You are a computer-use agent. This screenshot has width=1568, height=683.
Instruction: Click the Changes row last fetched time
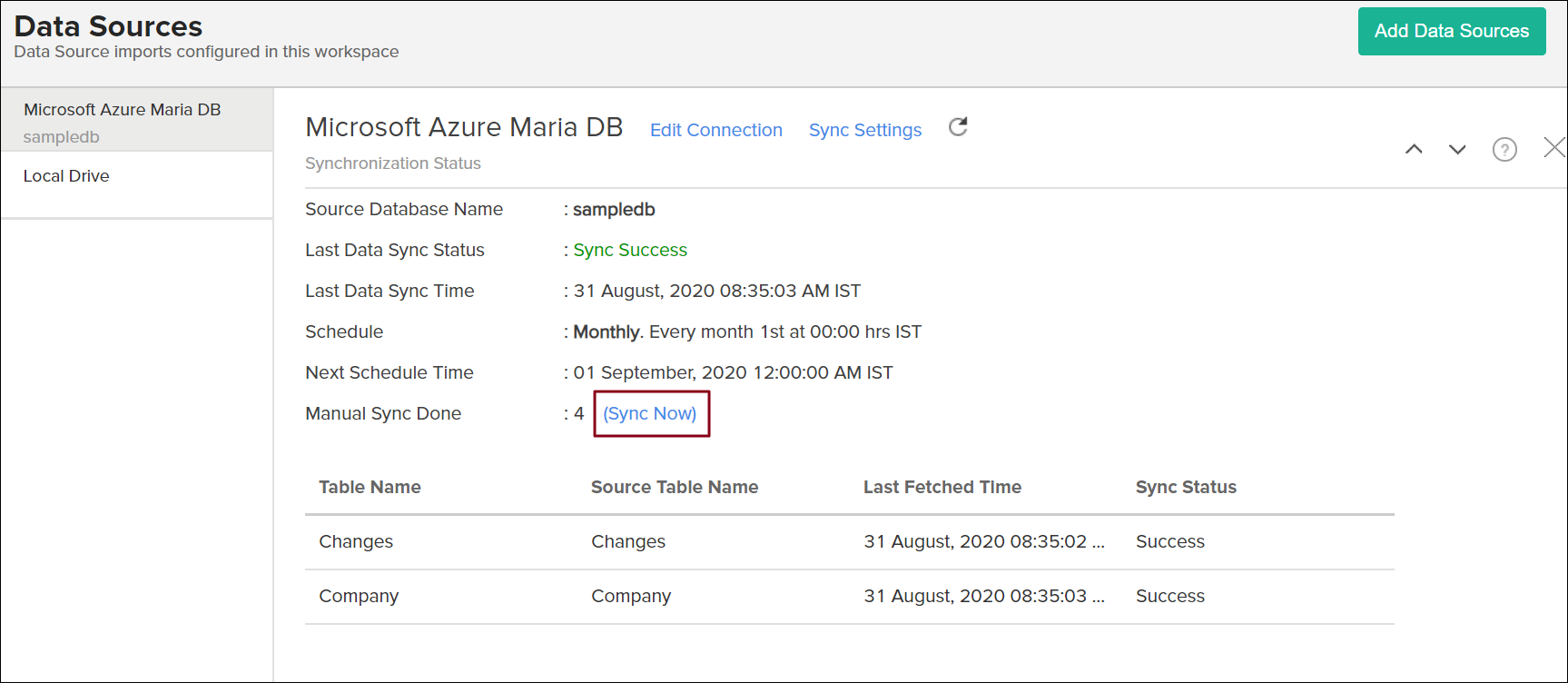click(x=983, y=541)
